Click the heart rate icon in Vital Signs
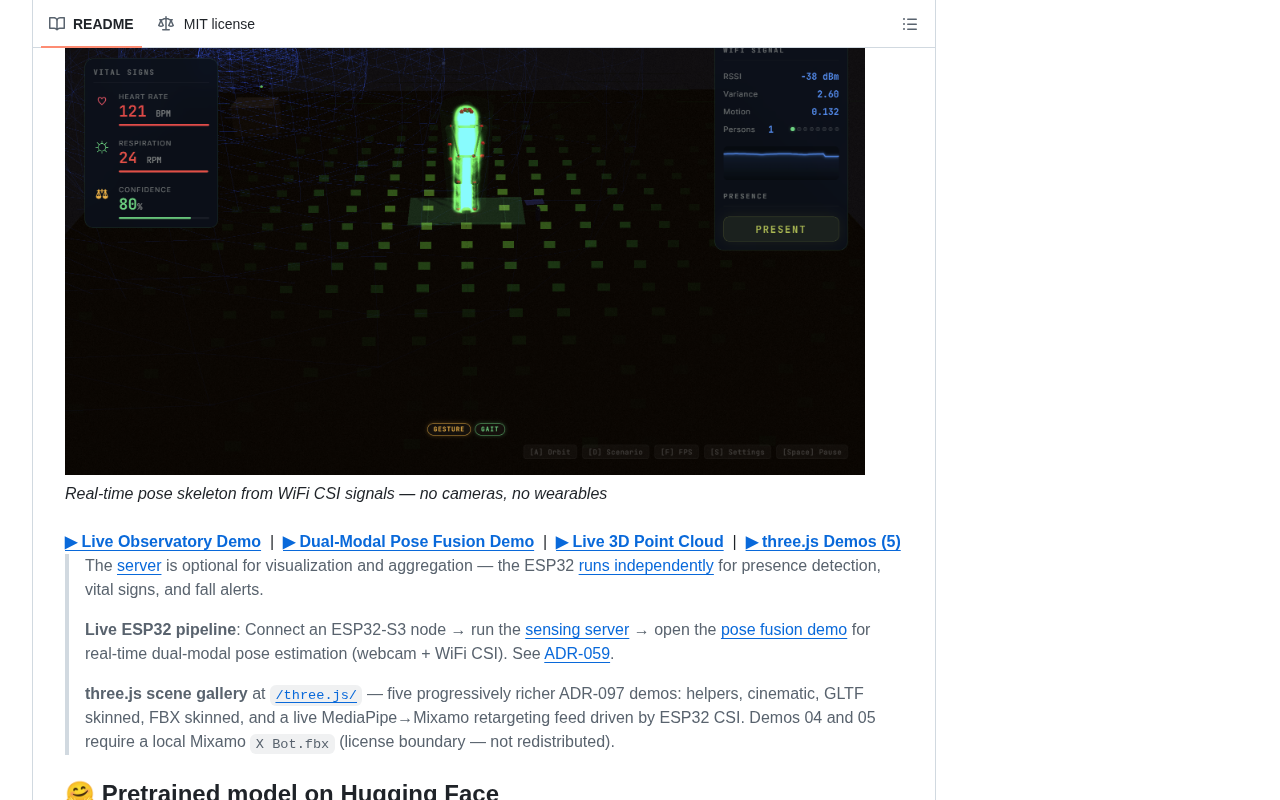Image resolution: width=1280 pixels, height=800 pixels. (102, 101)
